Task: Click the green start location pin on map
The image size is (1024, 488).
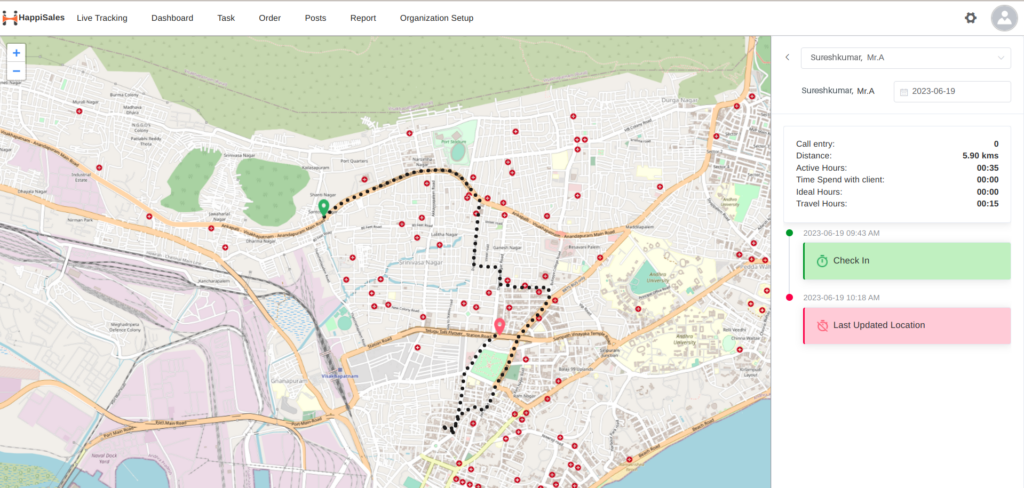Action: (x=323, y=208)
